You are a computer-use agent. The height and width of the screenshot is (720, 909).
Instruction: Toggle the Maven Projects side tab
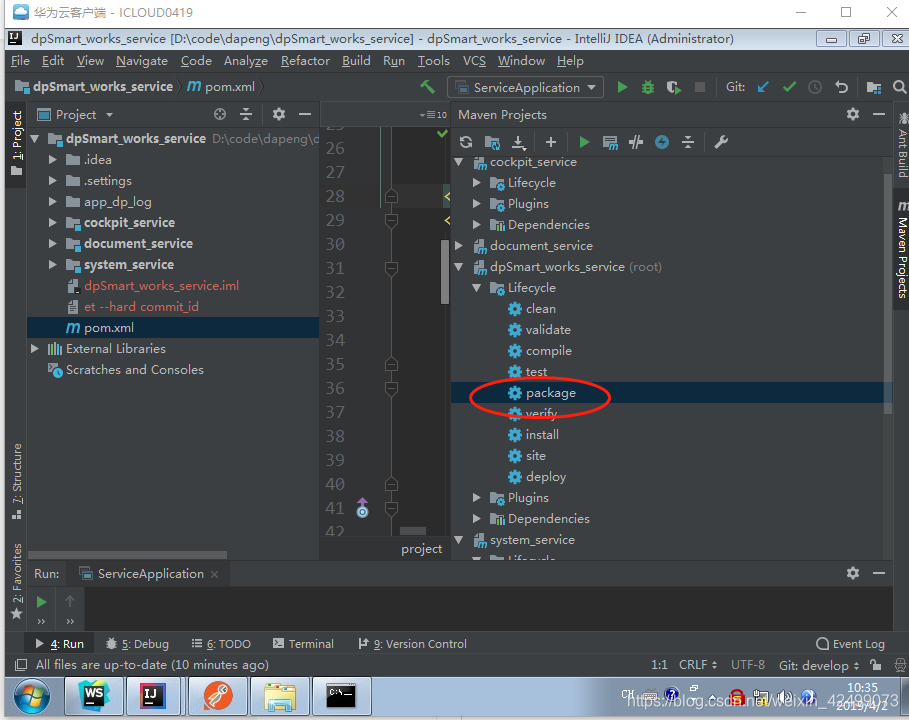(x=902, y=249)
